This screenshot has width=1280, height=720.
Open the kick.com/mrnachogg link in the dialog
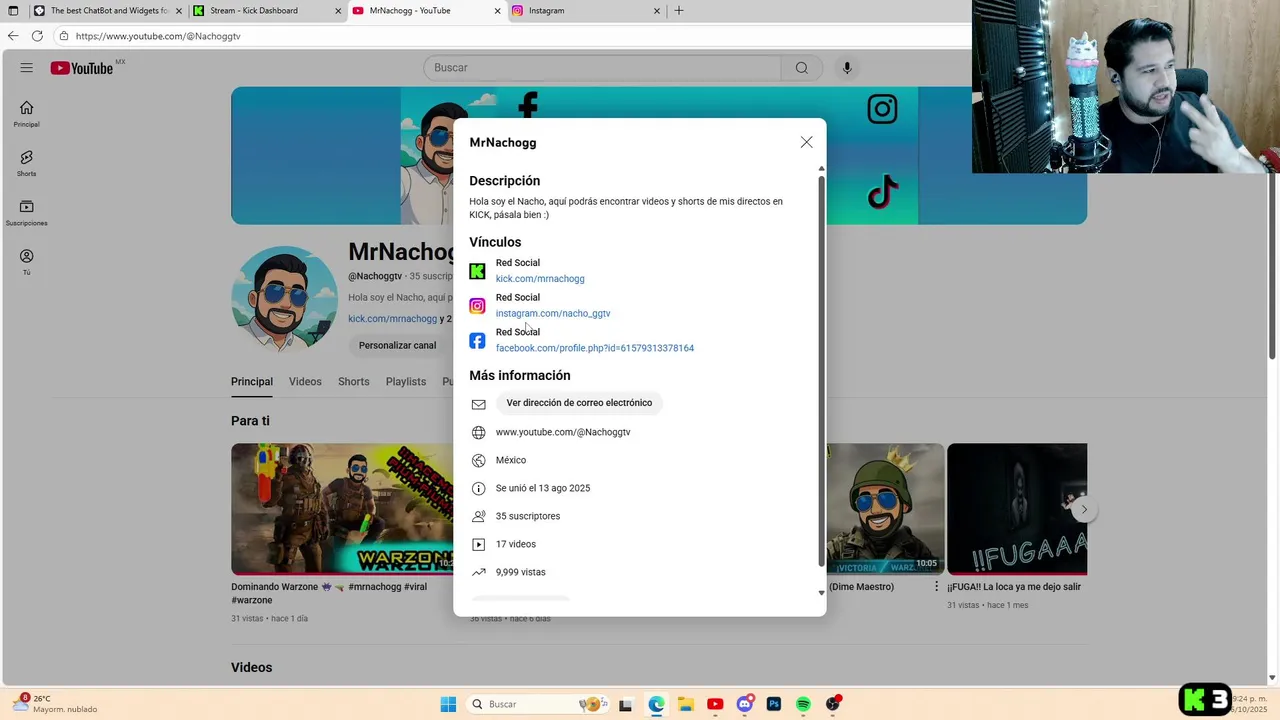tap(540, 279)
